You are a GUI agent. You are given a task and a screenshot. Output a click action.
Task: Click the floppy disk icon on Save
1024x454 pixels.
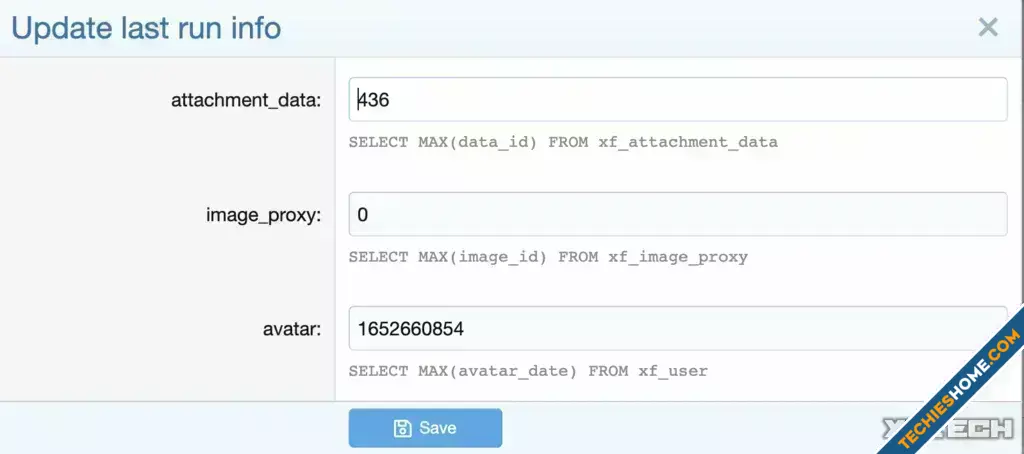point(402,428)
